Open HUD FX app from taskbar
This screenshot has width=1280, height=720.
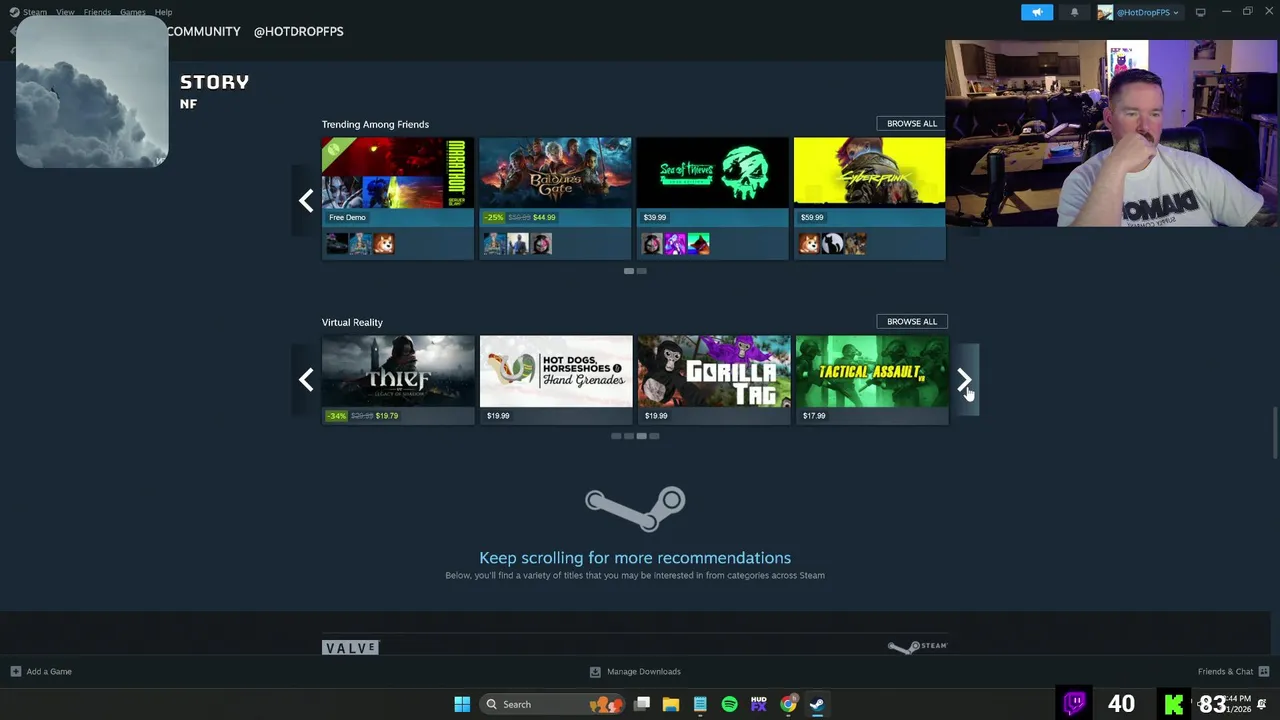tap(758, 704)
